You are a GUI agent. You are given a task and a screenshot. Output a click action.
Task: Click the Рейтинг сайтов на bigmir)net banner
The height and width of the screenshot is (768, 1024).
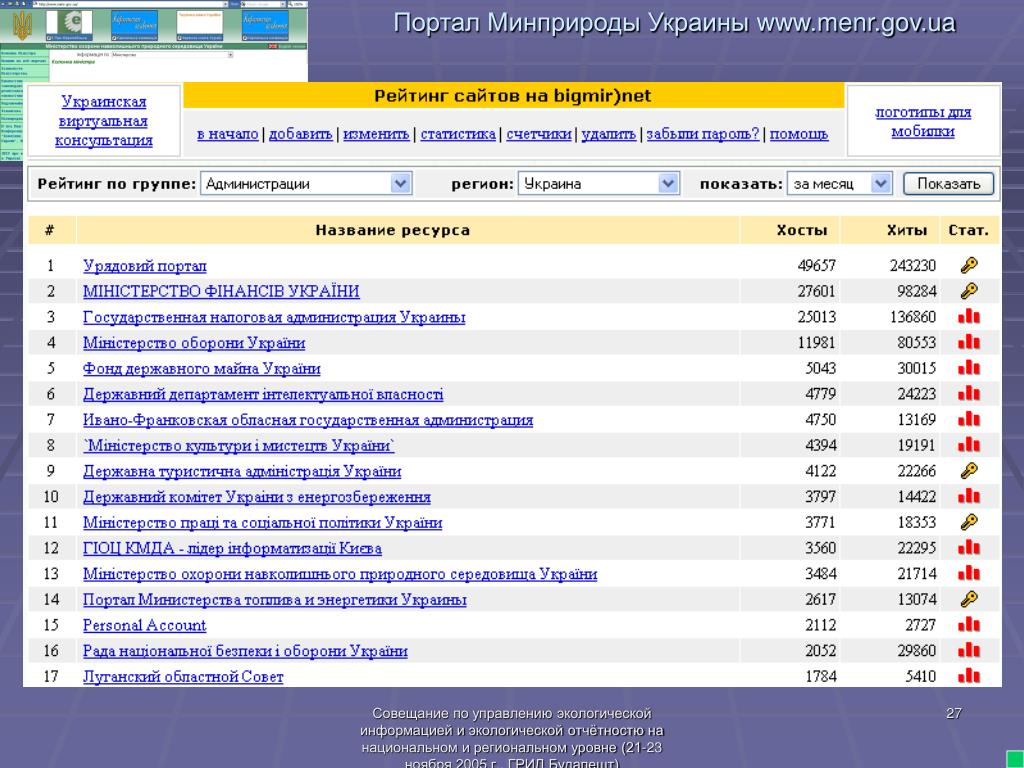point(513,96)
